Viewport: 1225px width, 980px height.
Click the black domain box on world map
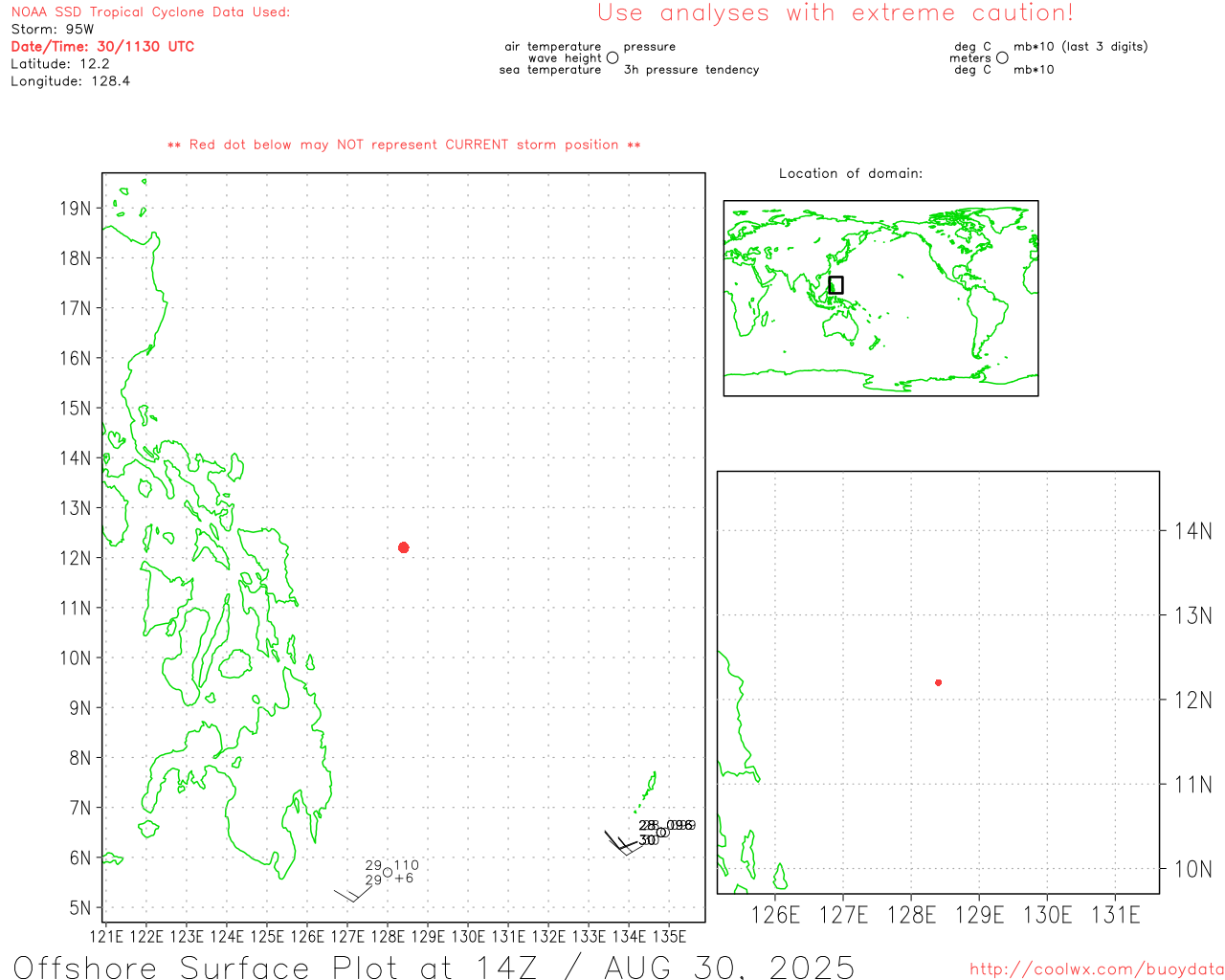(x=835, y=285)
